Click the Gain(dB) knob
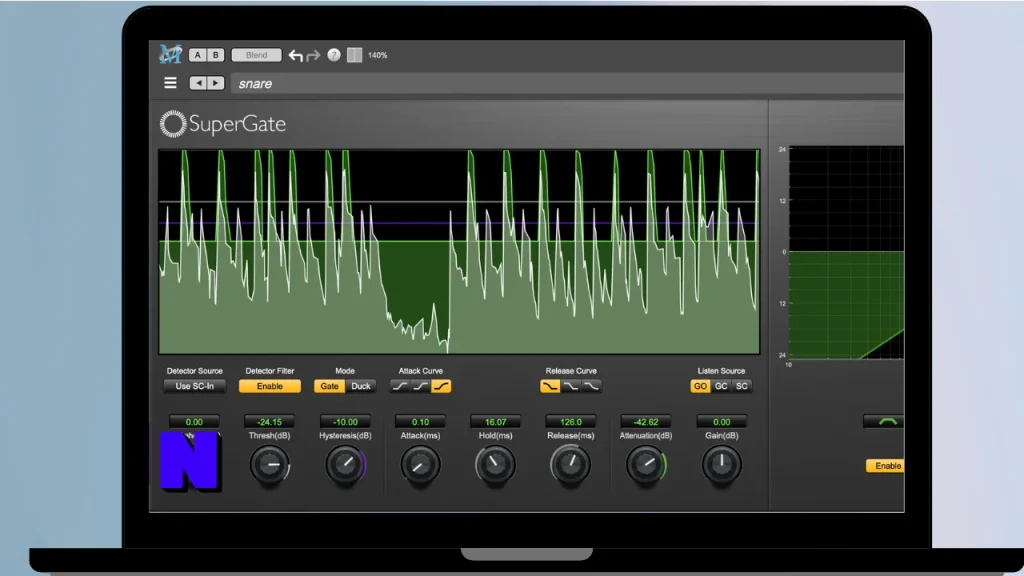The width and height of the screenshot is (1024, 576). (x=722, y=465)
